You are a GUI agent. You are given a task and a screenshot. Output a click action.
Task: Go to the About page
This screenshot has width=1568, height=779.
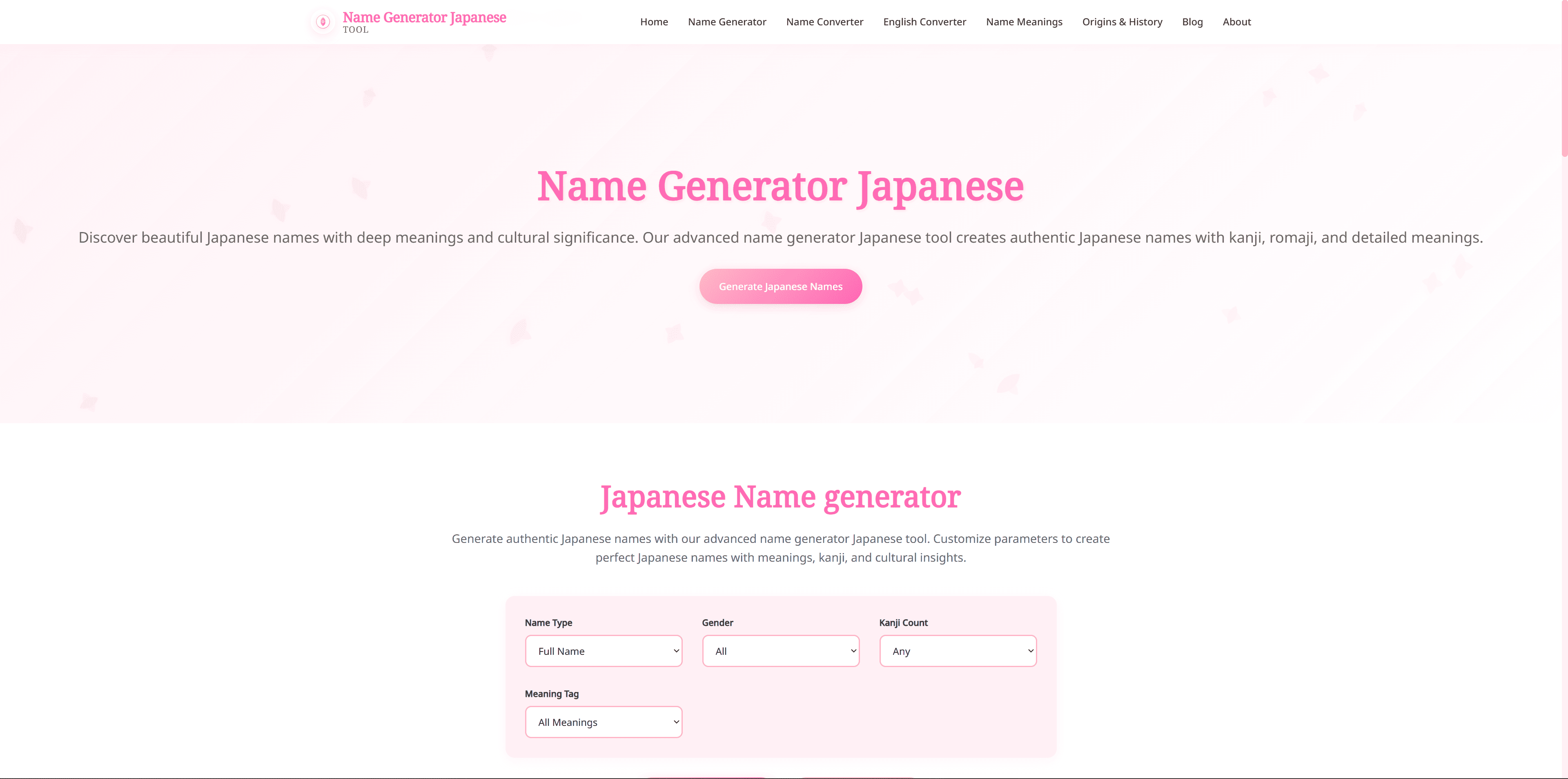[x=1236, y=22]
